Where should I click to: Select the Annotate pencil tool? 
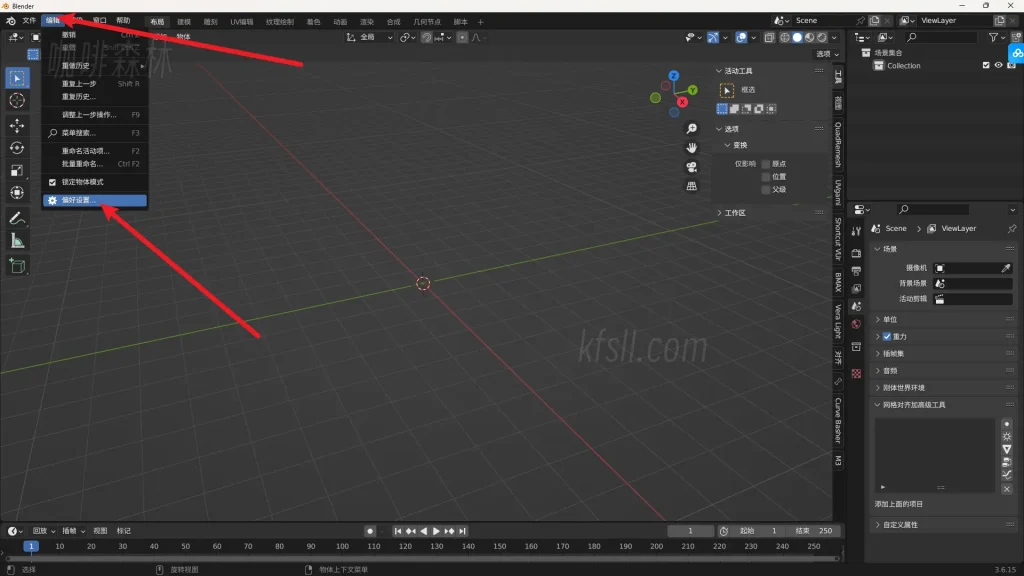click(x=17, y=218)
